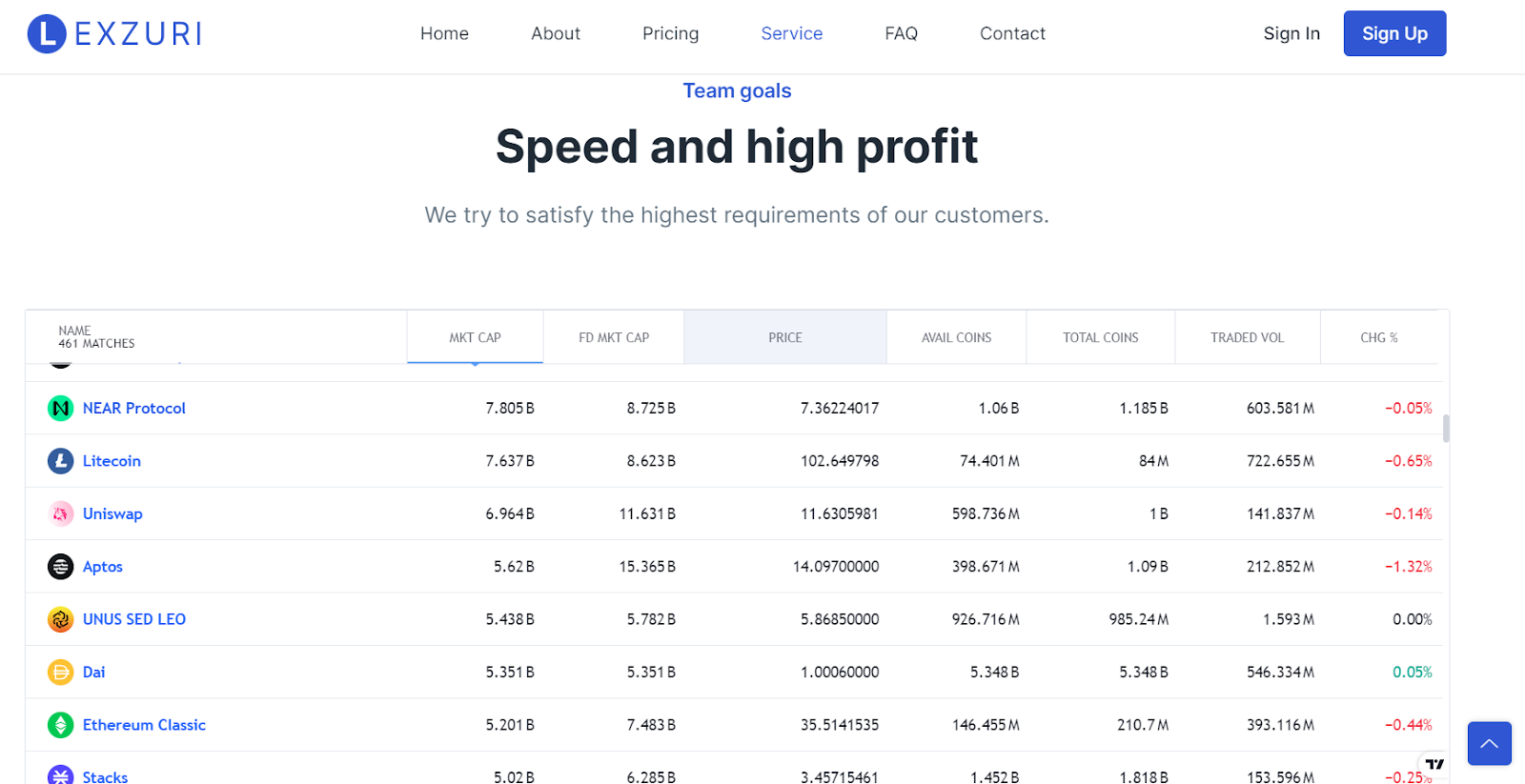1525x784 pixels.
Task: Click UNUS SED LEO traded volume 1.593 M
Action: [1289, 619]
